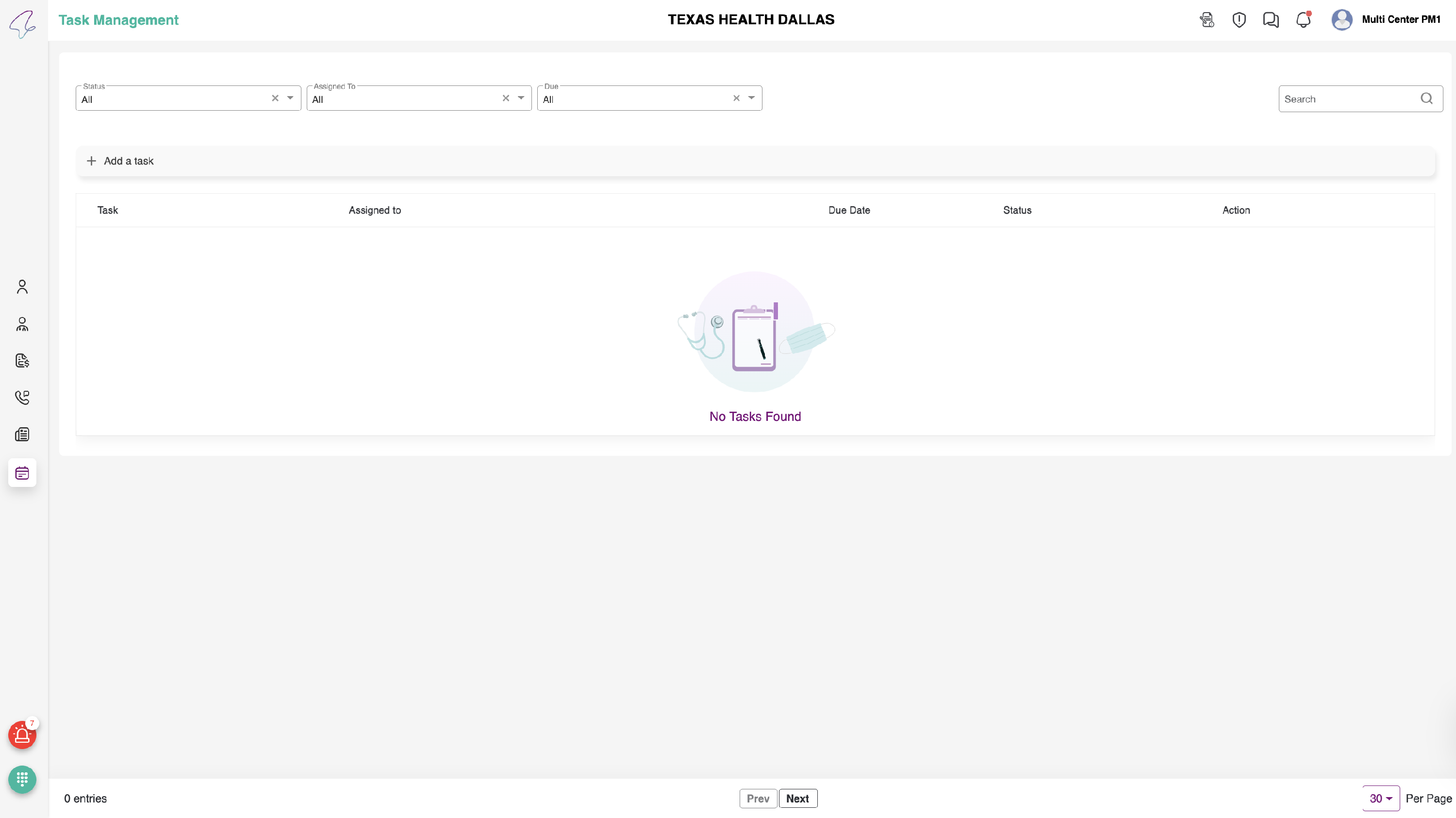This screenshot has height=818, width=1456.
Task: Open the chat messages icon
Action: 1271,20
